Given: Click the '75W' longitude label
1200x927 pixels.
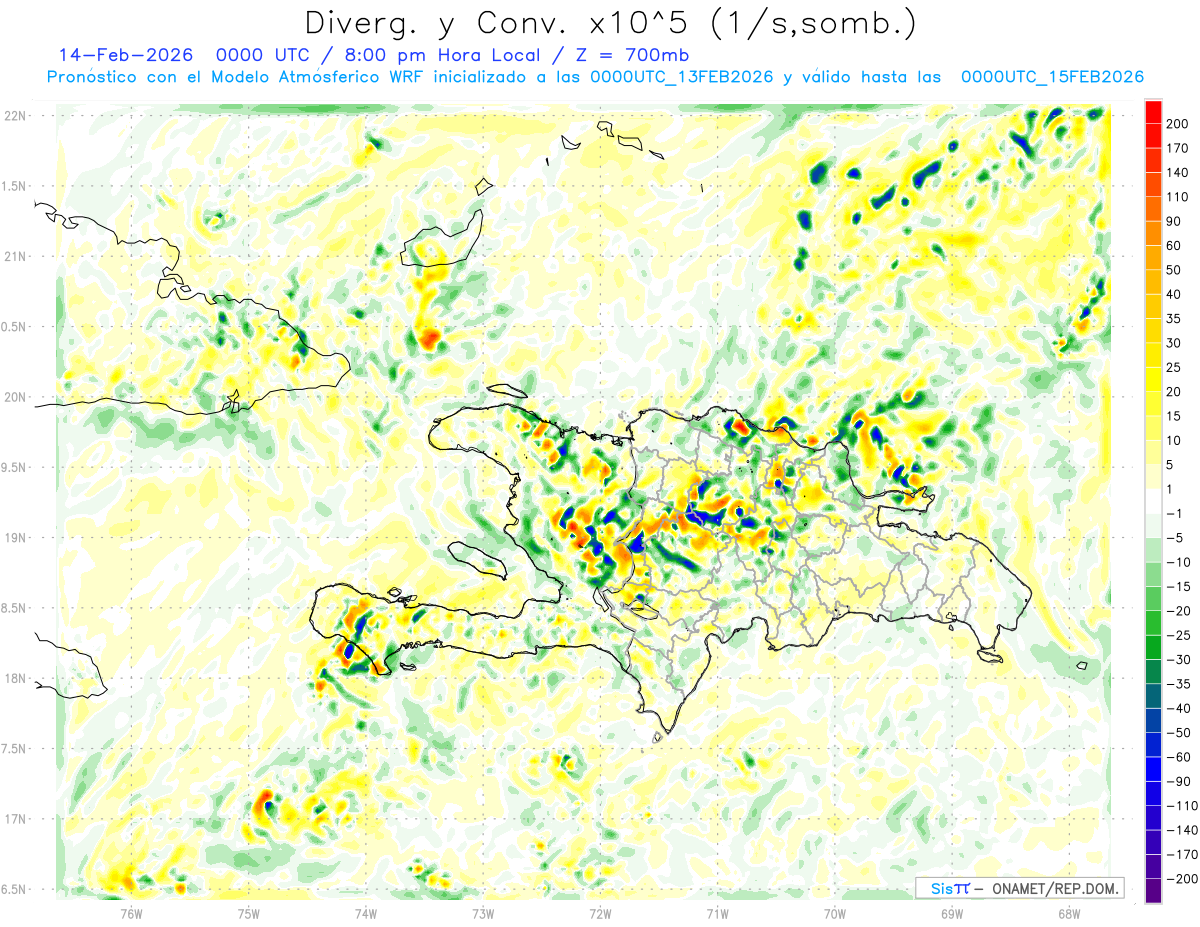Looking at the screenshot, I should pyautogui.click(x=248, y=913).
